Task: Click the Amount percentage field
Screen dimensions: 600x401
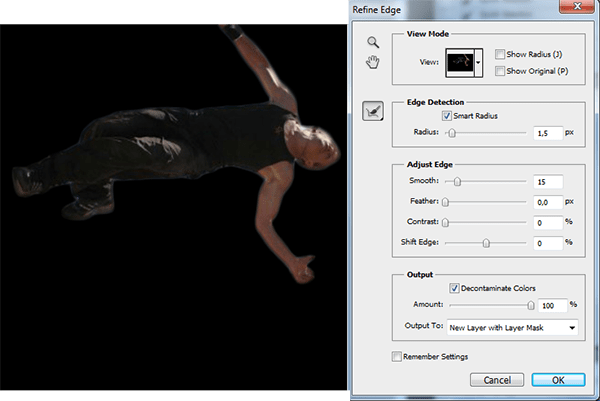Action: coord(553,305)
